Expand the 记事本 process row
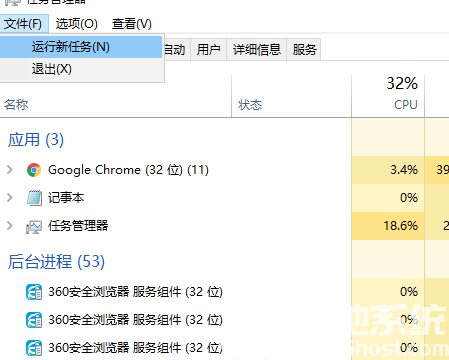 pos(10,198)
